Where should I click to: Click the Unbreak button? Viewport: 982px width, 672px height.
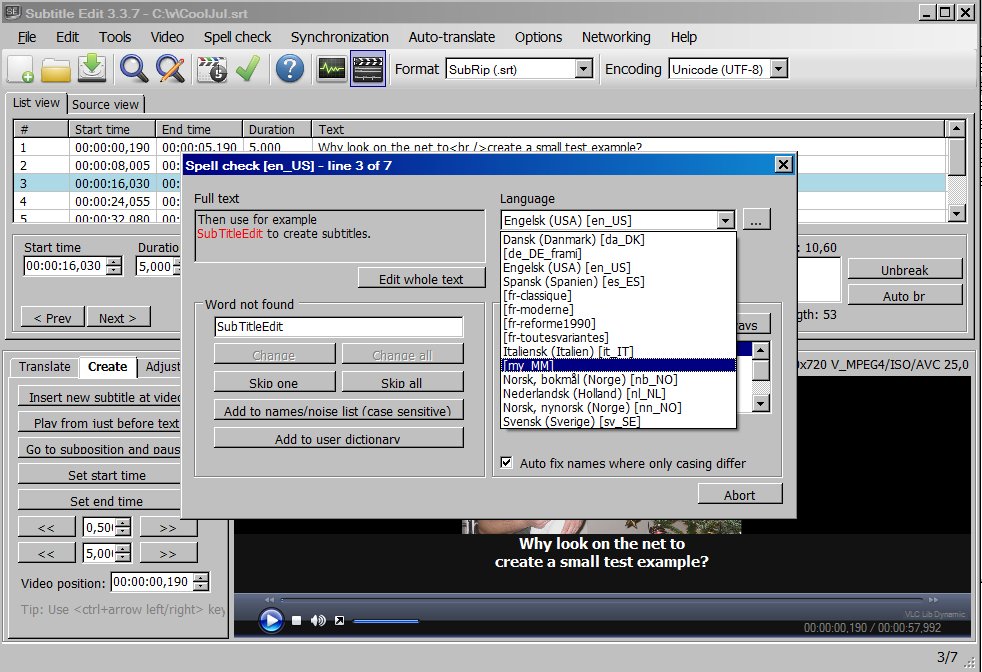coord(904,270)
